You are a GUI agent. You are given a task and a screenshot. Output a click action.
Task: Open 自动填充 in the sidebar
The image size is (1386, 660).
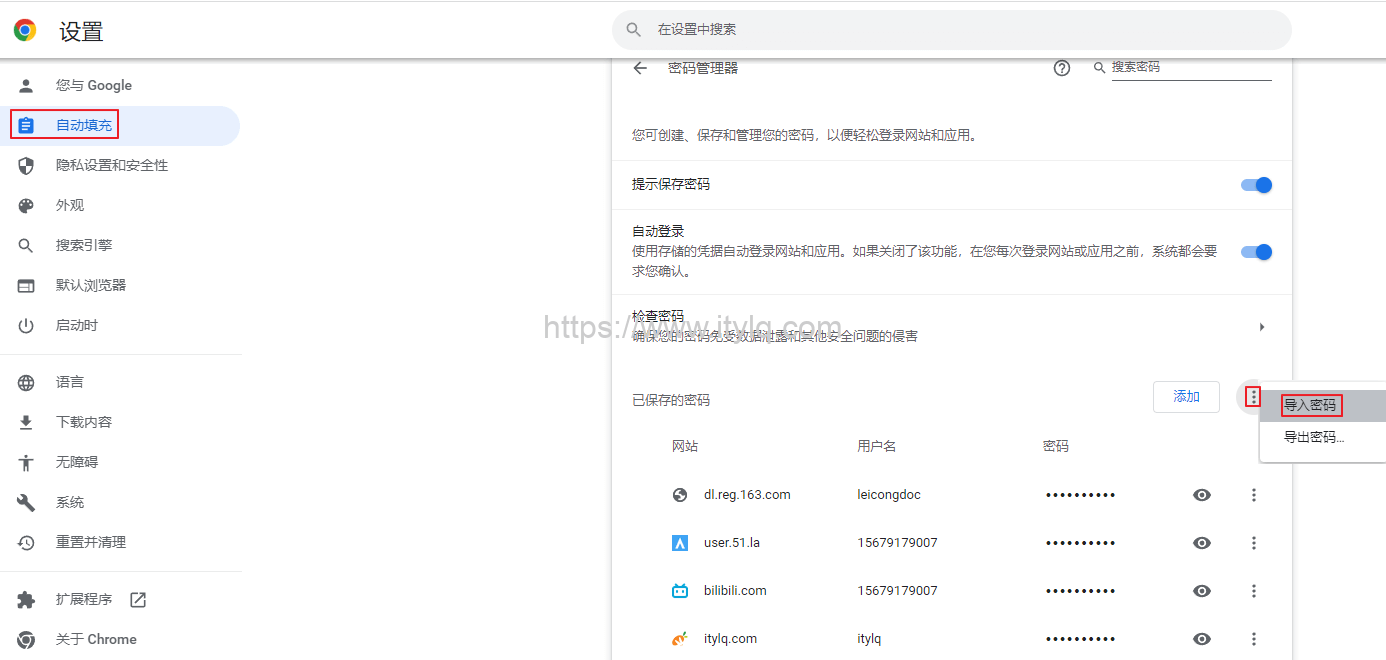(x=84, y=125)
